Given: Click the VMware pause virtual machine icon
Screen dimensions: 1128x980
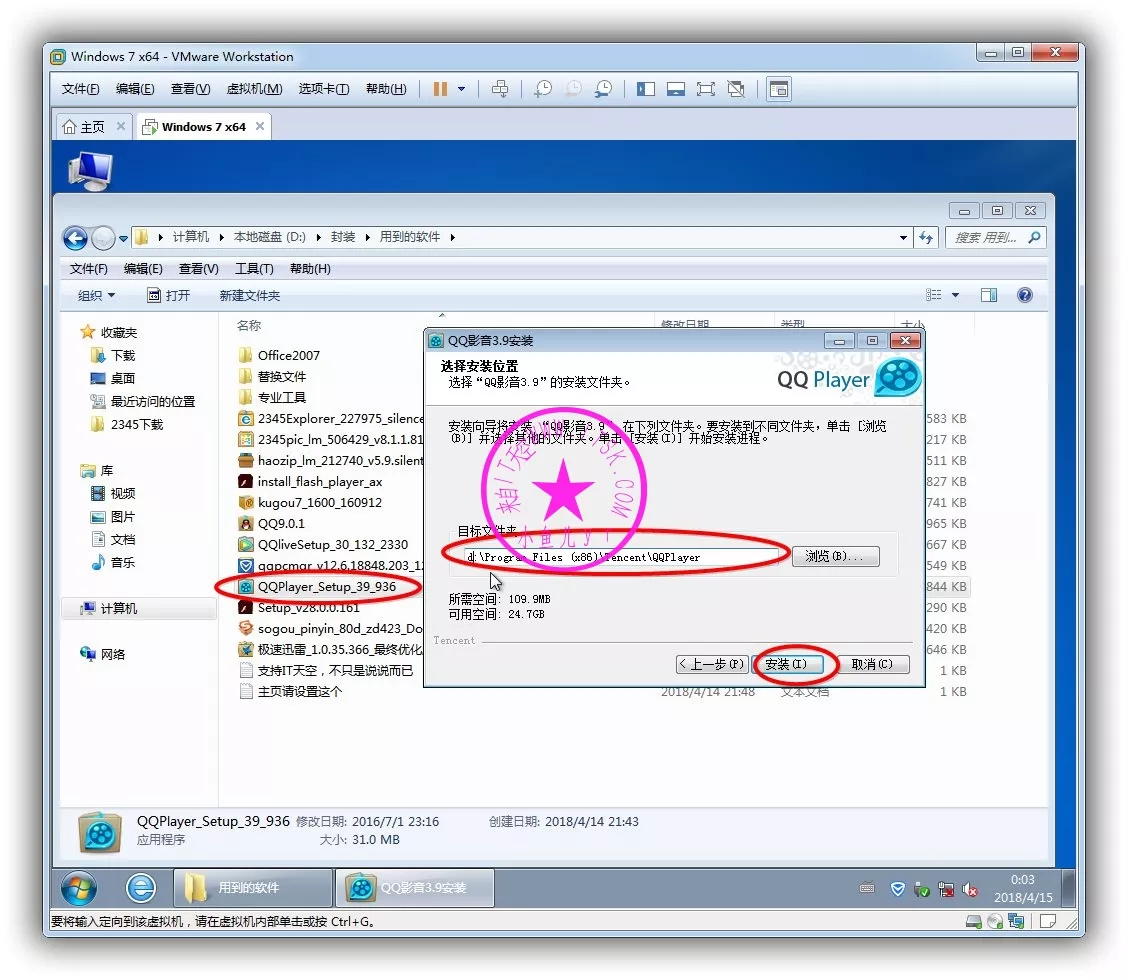Looking at the screenshot, I should point(440,89).
